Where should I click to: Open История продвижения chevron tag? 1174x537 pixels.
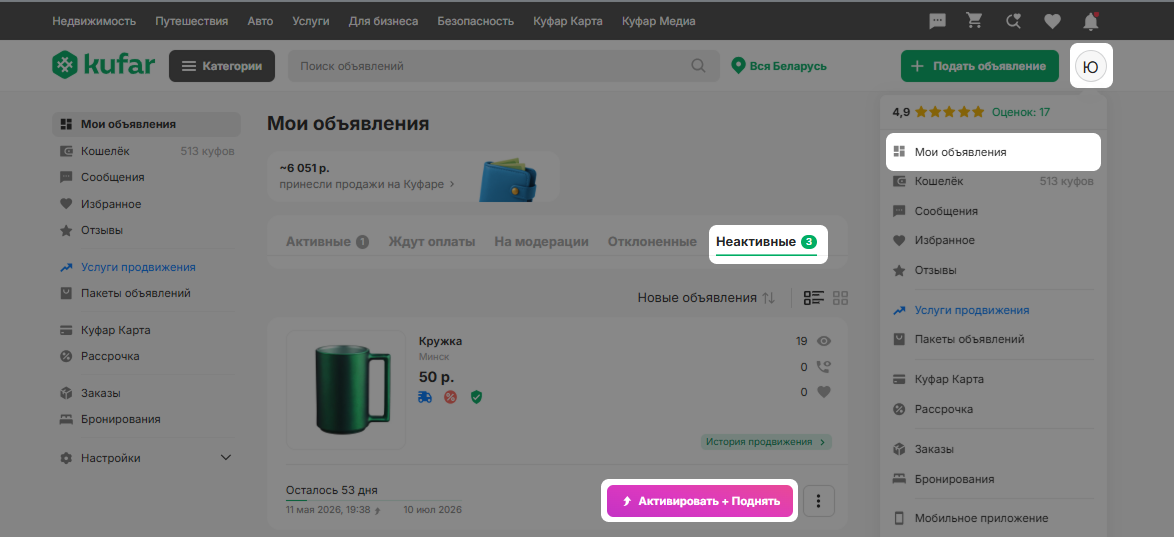pos(767,442)
